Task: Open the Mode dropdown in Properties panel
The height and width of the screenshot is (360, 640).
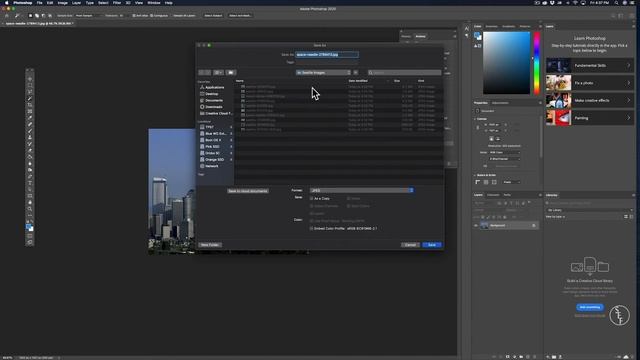Action: 504,152
